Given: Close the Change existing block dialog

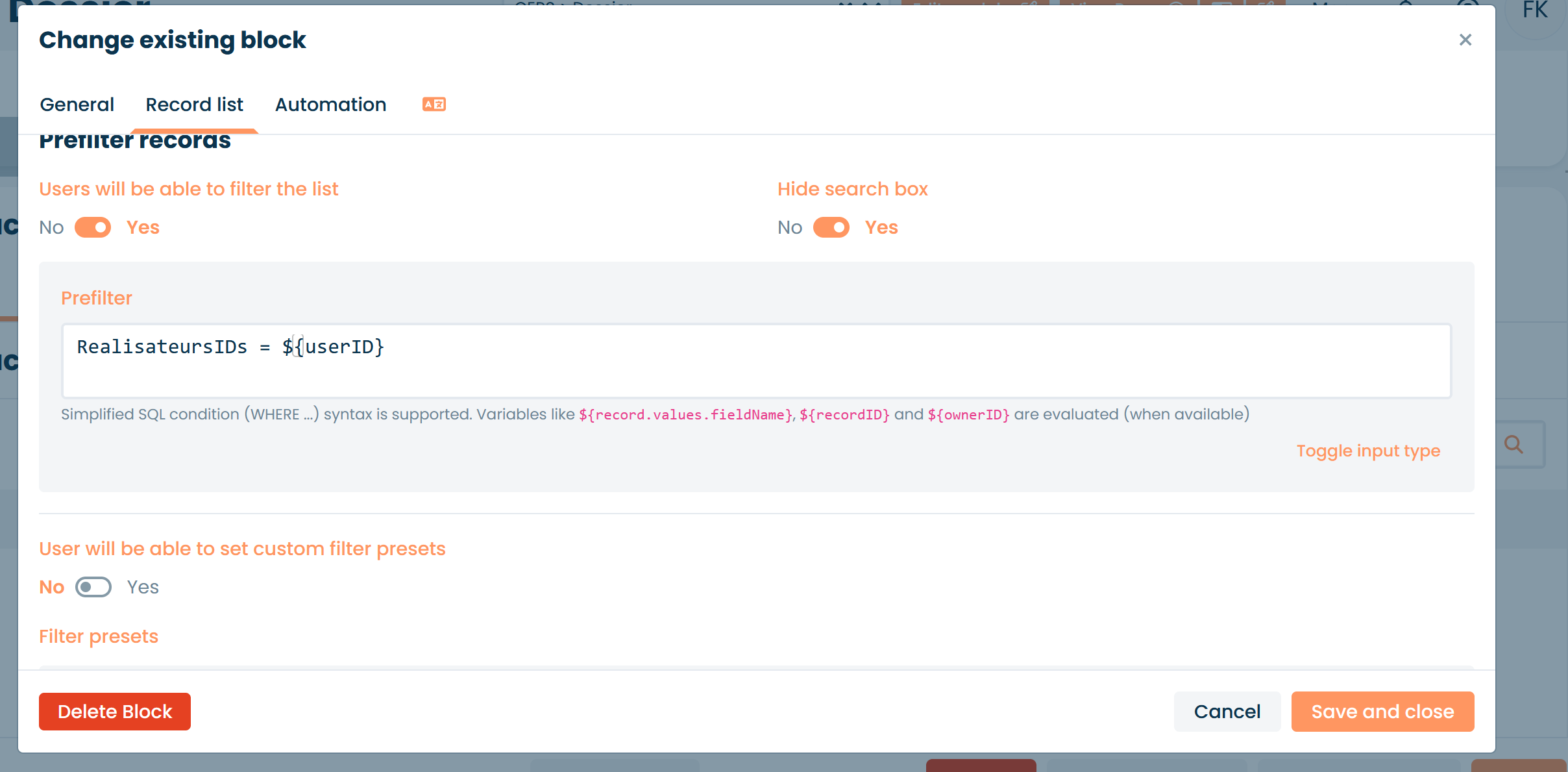Looking at the screenshot, I should coord(1465,40).
